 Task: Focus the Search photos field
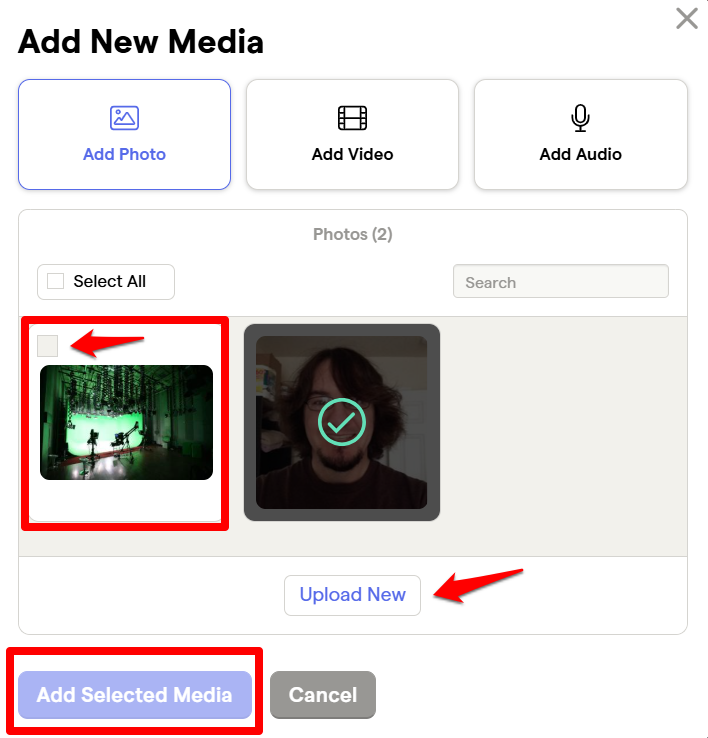(x=561, y=281)
